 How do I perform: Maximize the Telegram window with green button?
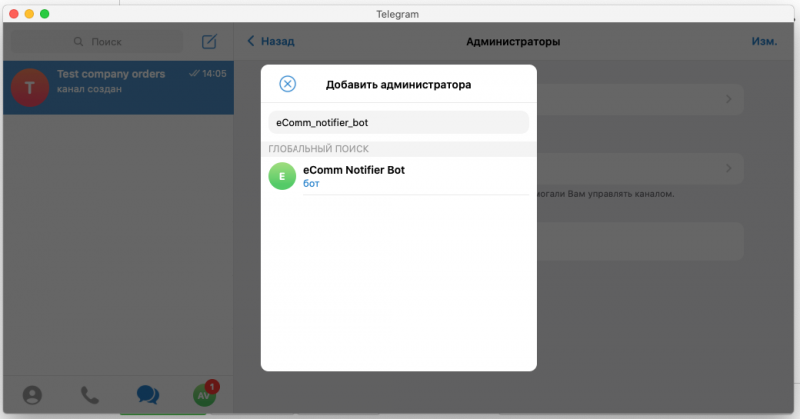[x=45, y=14]
